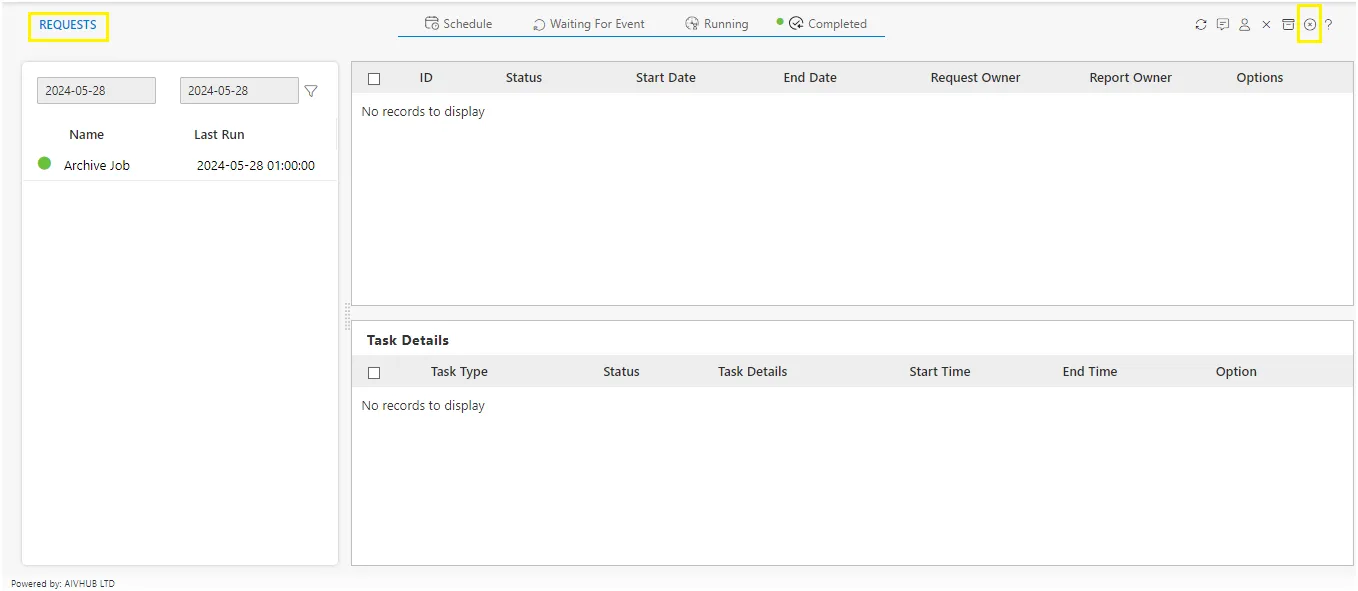Image resolution: width=1358 pixels, height=591 pixels.
Task: Click the circled X cancel icon
Action: [1310, 25]
